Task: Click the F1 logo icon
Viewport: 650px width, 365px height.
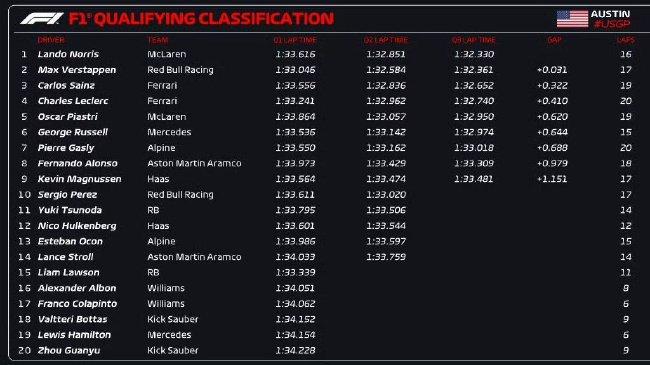Action: [41, 19]
